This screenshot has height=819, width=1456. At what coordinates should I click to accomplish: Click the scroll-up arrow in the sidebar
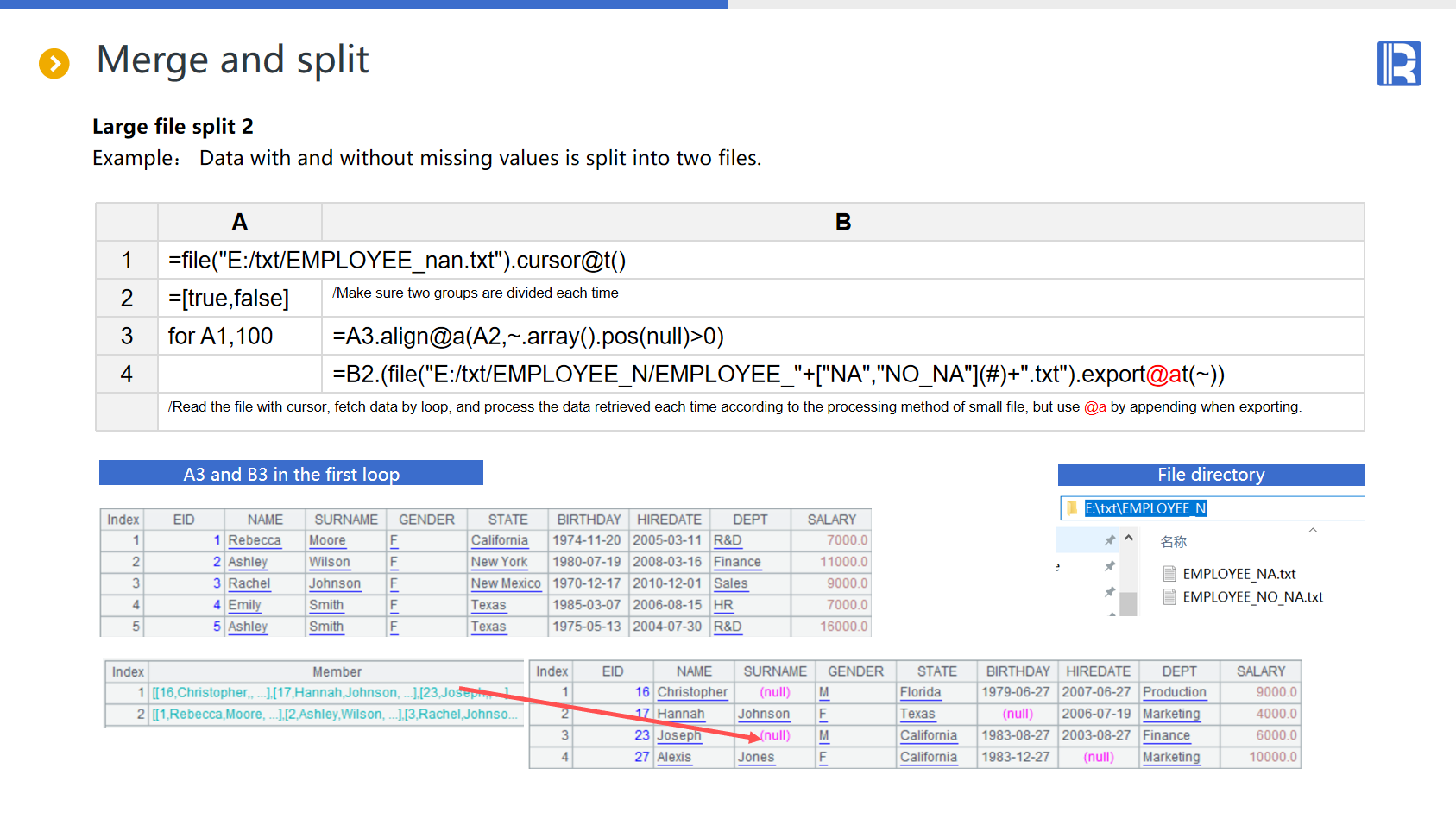point(1128,539)
